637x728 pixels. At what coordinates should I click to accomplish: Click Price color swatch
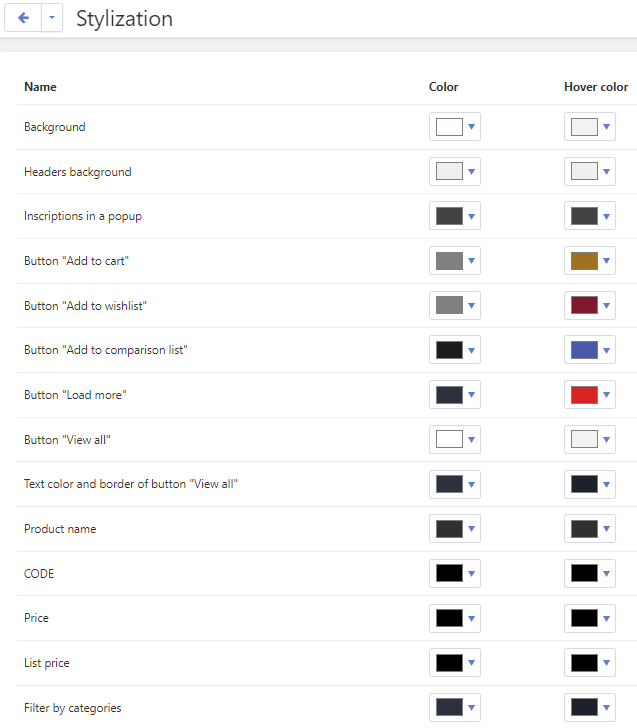coord(449,618)
